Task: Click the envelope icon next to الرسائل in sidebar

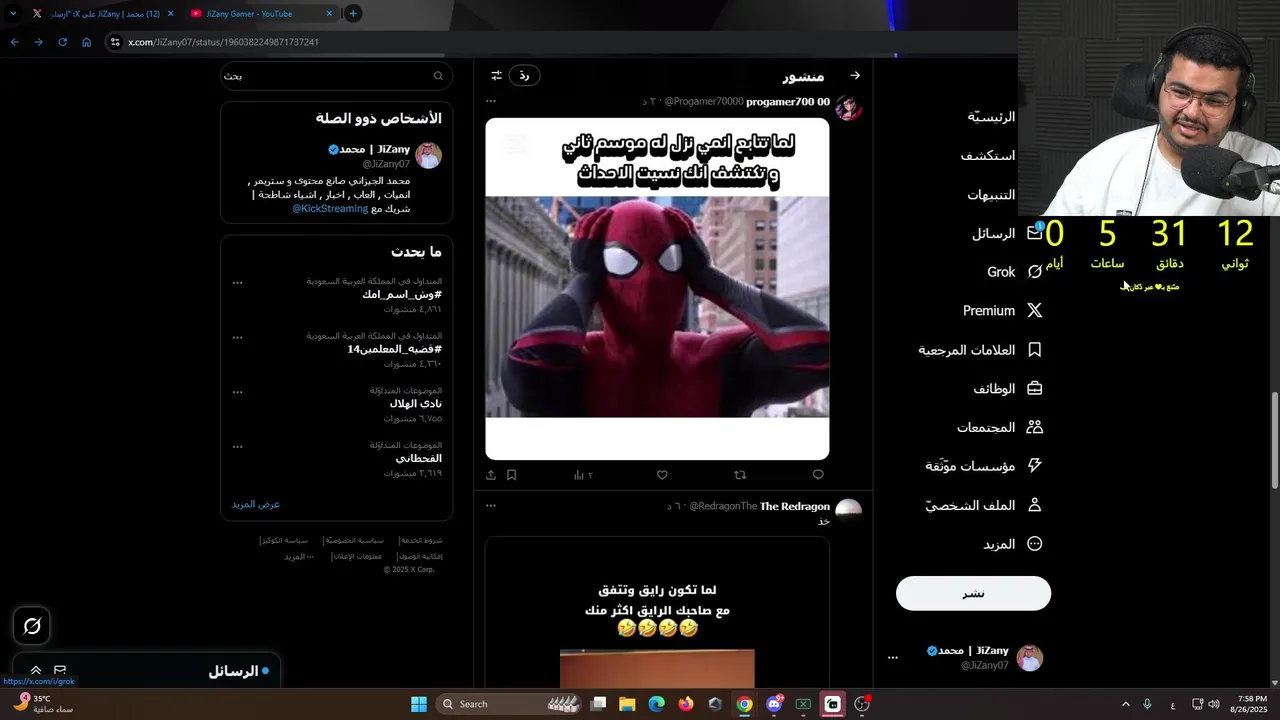Action: pyautogui.click(x=1035, y=233)
